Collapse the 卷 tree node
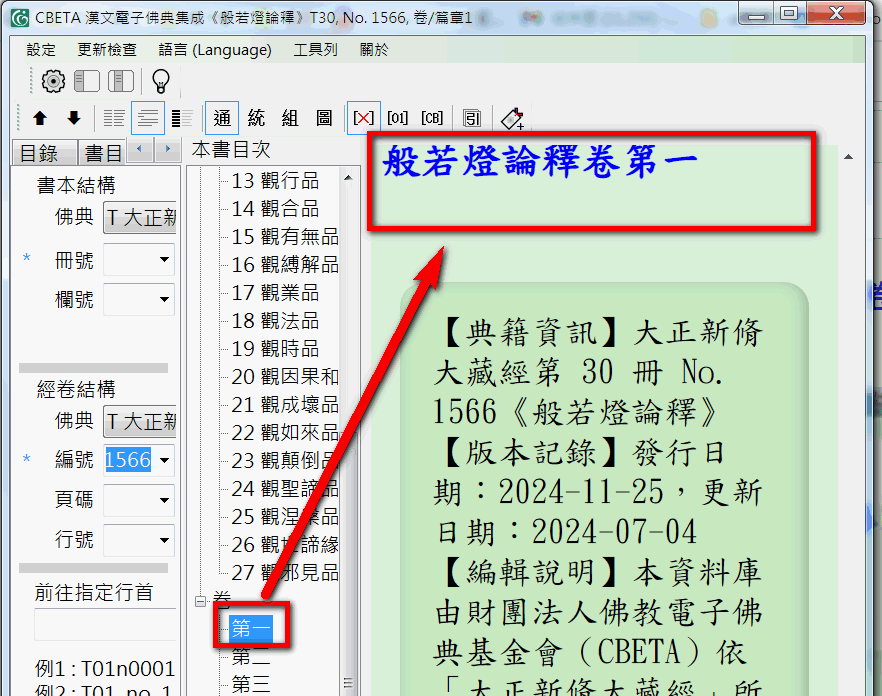882x696 pixels. [x=200, y=601]
